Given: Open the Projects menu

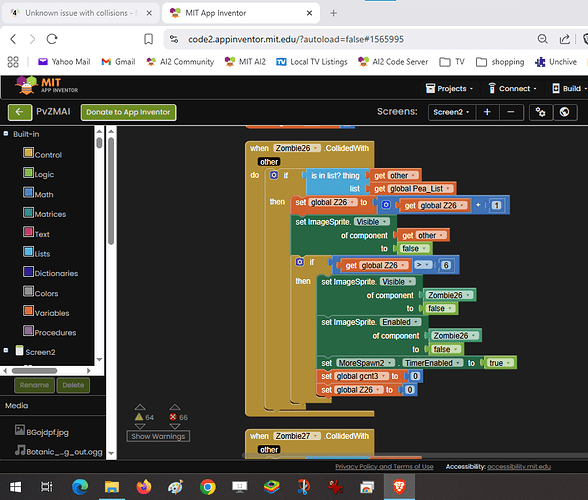Looking at the screenshot, I should tap(449, 89).
